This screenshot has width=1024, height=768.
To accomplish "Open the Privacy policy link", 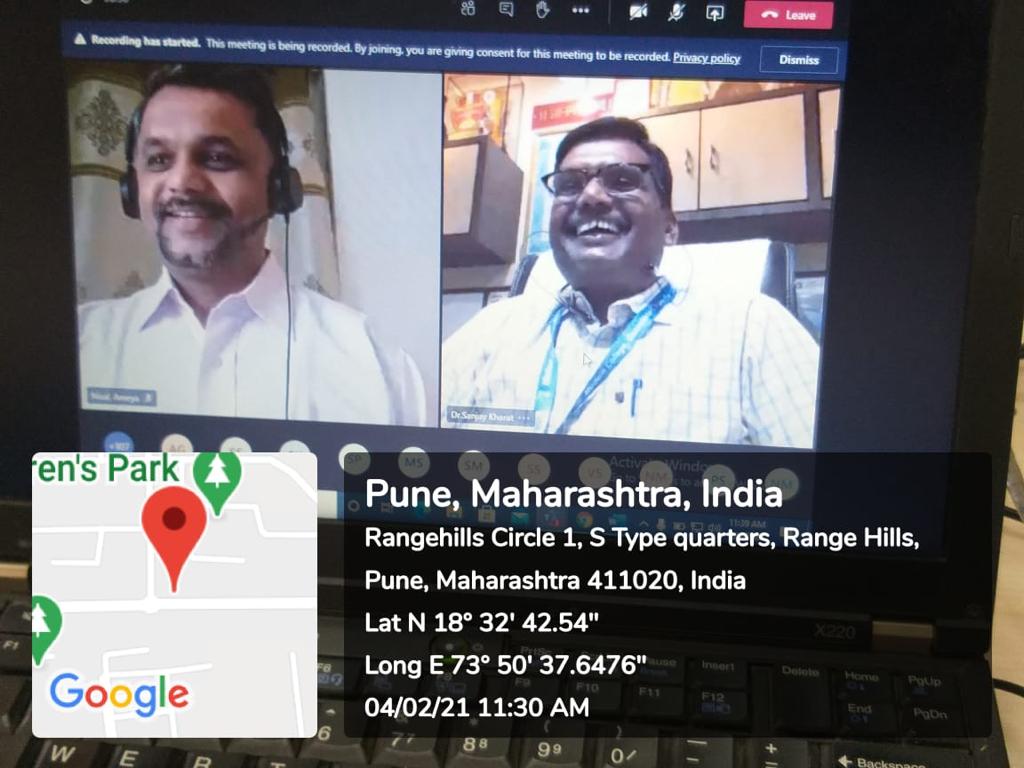I will tap(707, 57).
